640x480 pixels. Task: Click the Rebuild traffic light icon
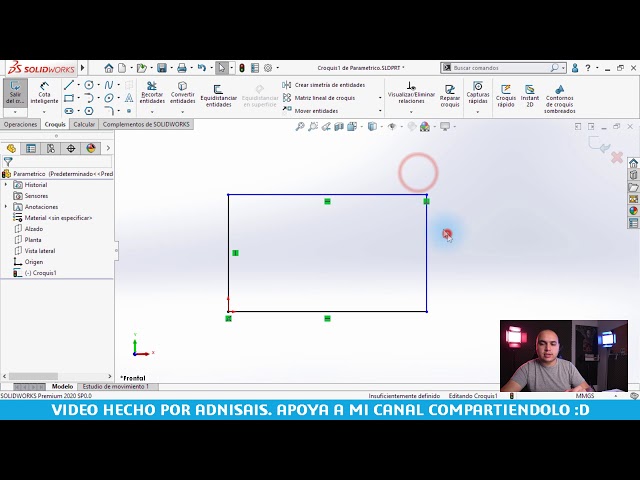click(x=242, y=68)
